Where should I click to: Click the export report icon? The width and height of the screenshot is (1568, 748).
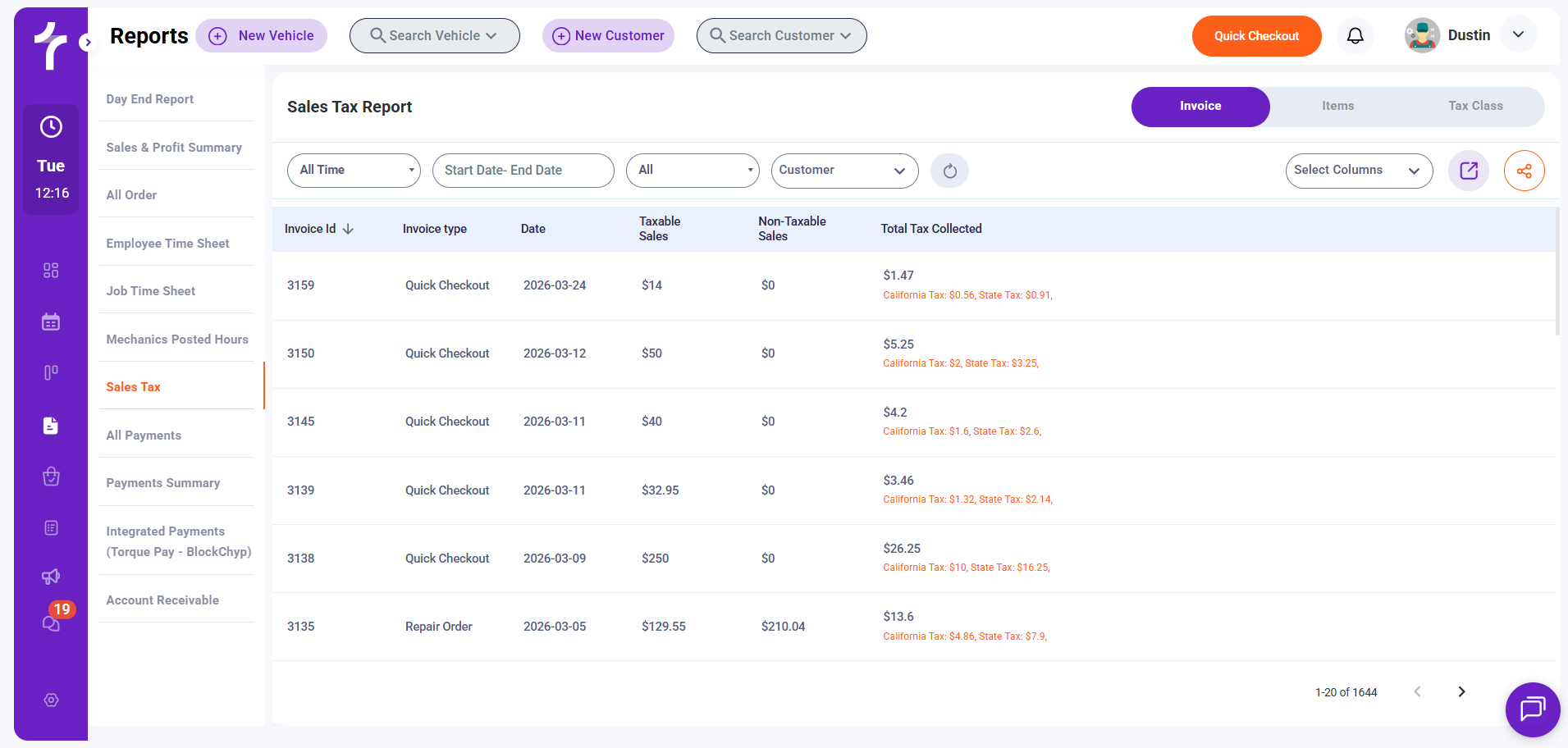click(x=1468, y=171)
